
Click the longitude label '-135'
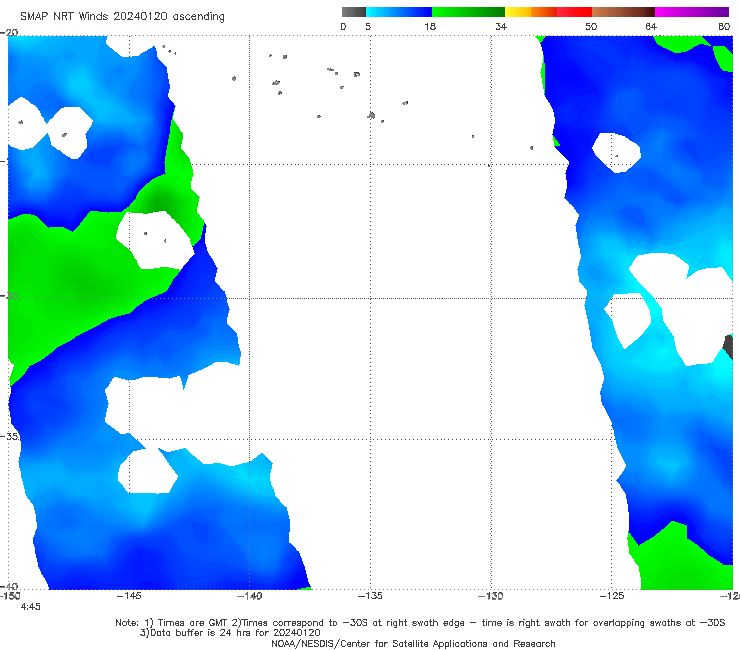[370, 596]
